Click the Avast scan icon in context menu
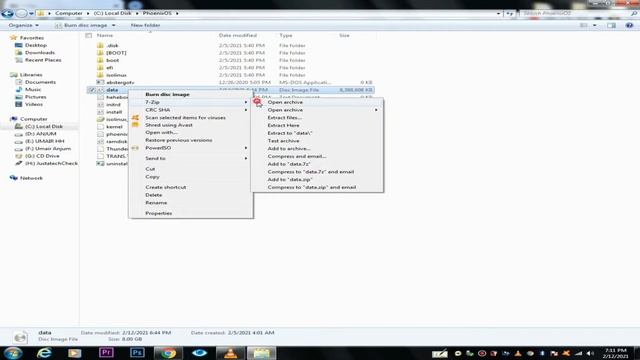 pyautogui.click(x=136, y=118)
